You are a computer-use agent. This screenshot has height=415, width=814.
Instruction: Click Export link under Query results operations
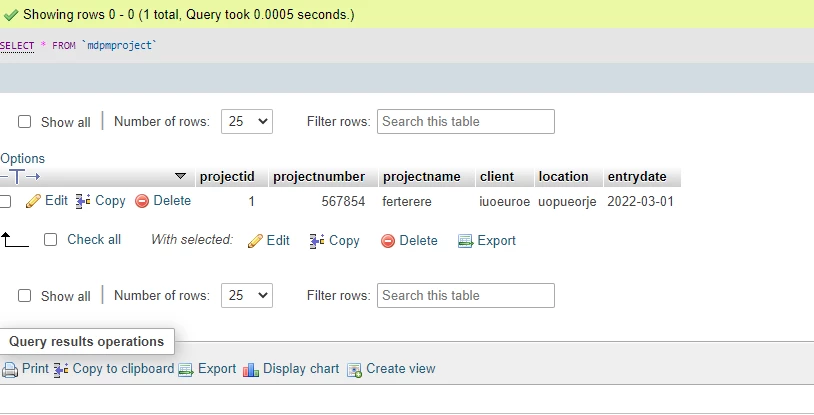(216, 369)
